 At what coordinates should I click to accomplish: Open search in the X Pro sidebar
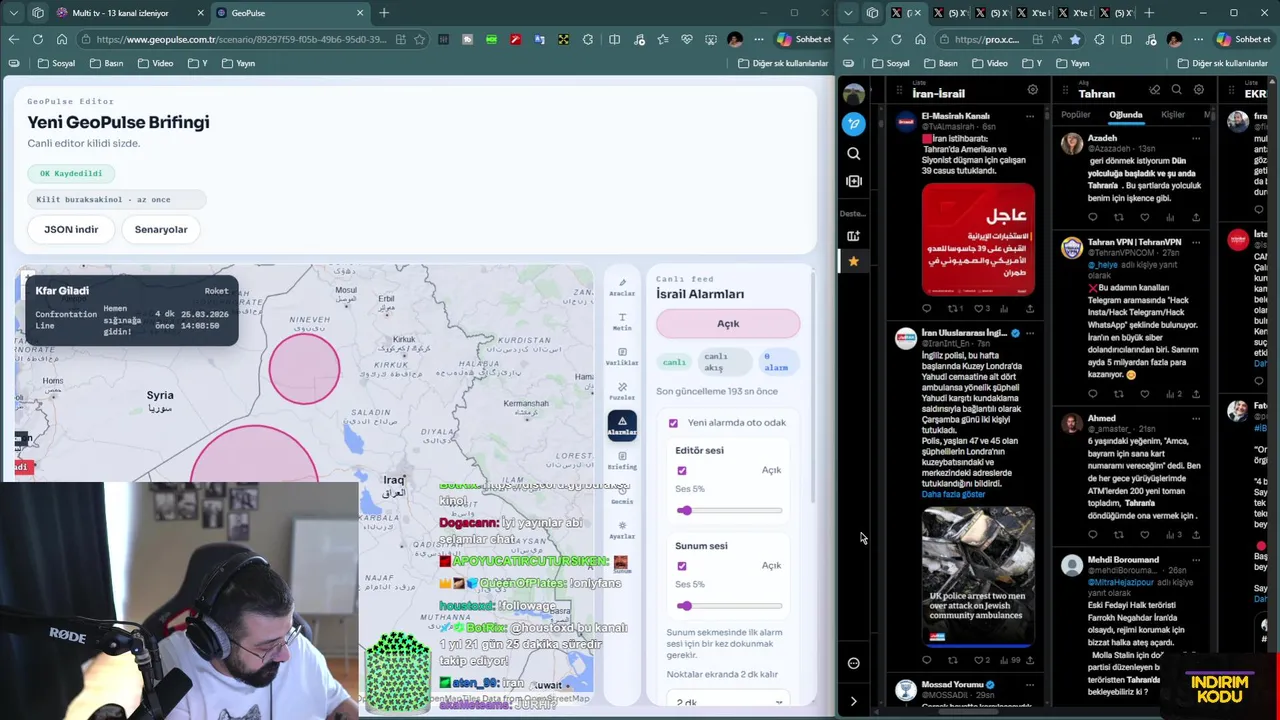[x=853, y=153]
